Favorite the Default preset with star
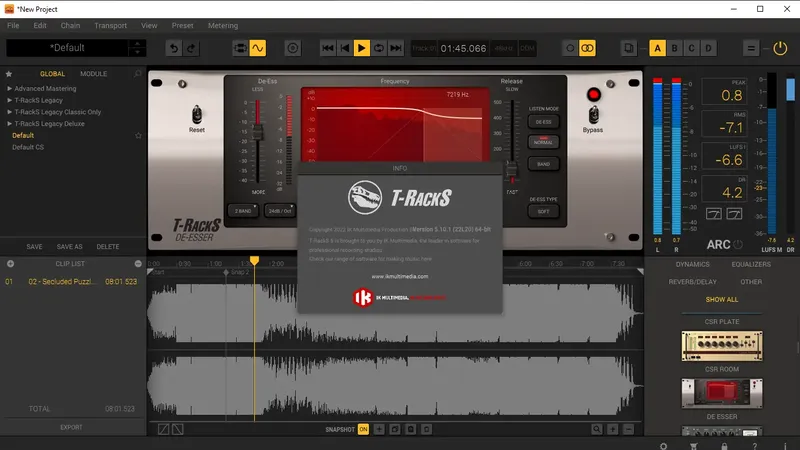The image size is (800, 450). pos(138,135)
